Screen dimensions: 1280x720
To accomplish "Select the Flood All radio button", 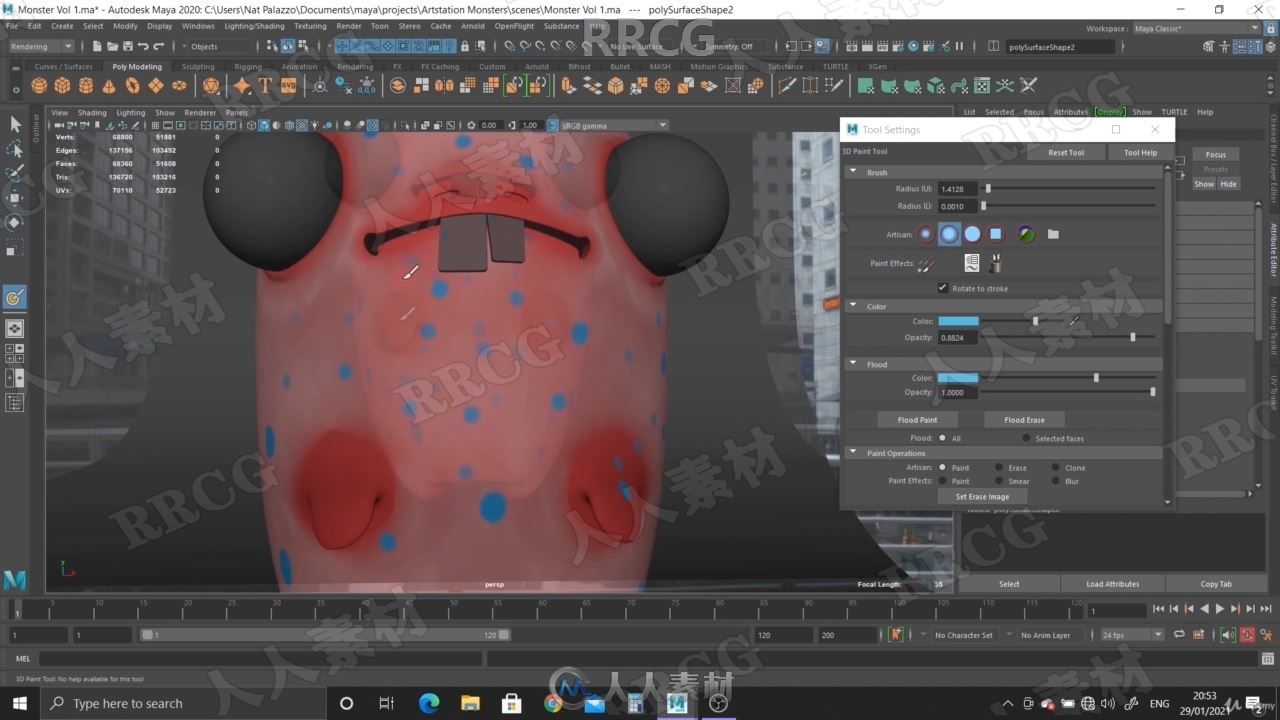I will (x=942, y=438).
